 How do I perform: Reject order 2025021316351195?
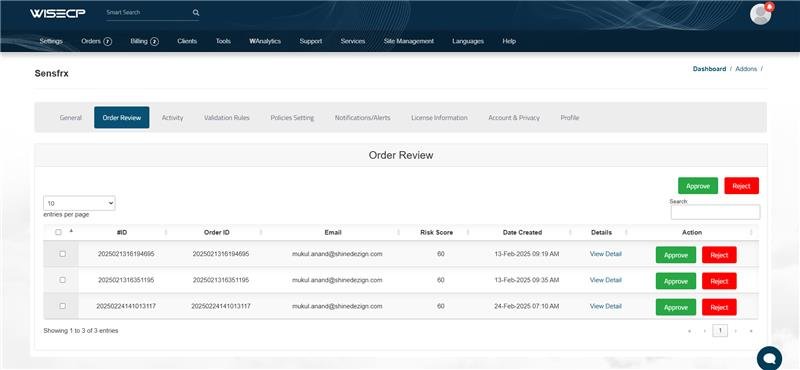click(x=719, y=281)
